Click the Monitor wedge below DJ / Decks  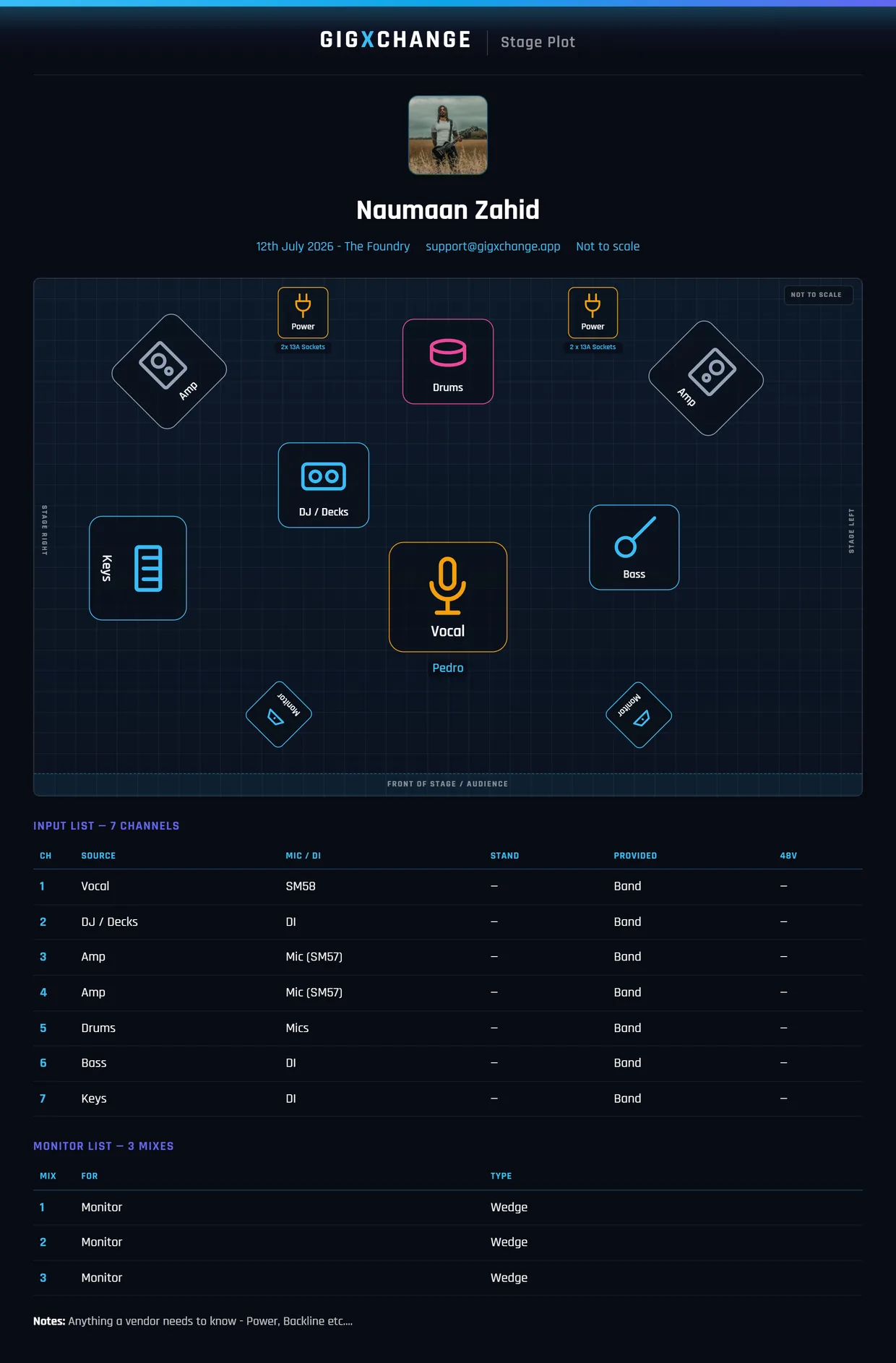click(279, 714)
